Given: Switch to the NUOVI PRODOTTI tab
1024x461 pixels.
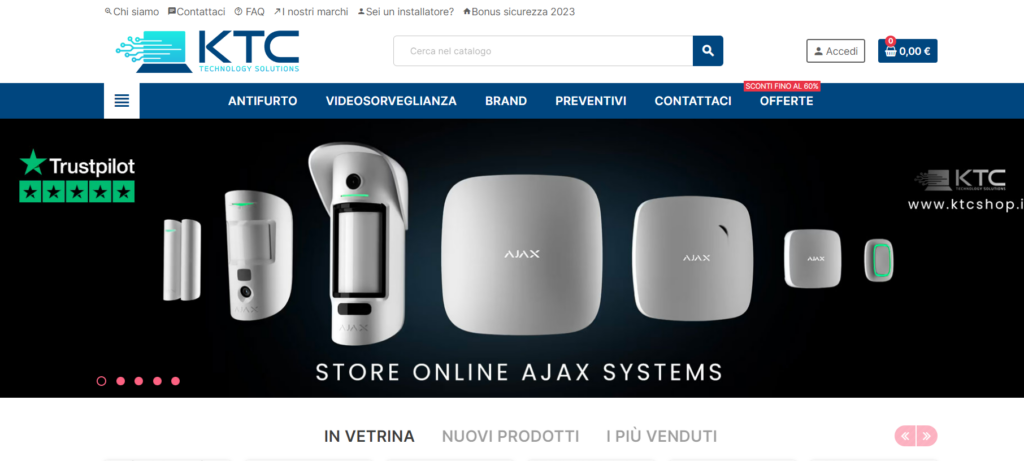Looking at the screenshot, I should (x=510, y=436).
